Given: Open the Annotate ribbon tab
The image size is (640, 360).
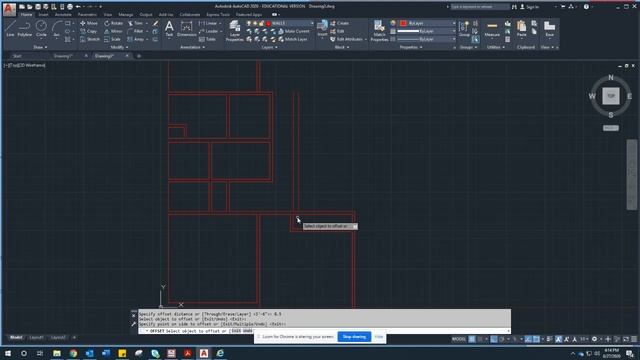Looking at the screenshot, I should [63, 15].
